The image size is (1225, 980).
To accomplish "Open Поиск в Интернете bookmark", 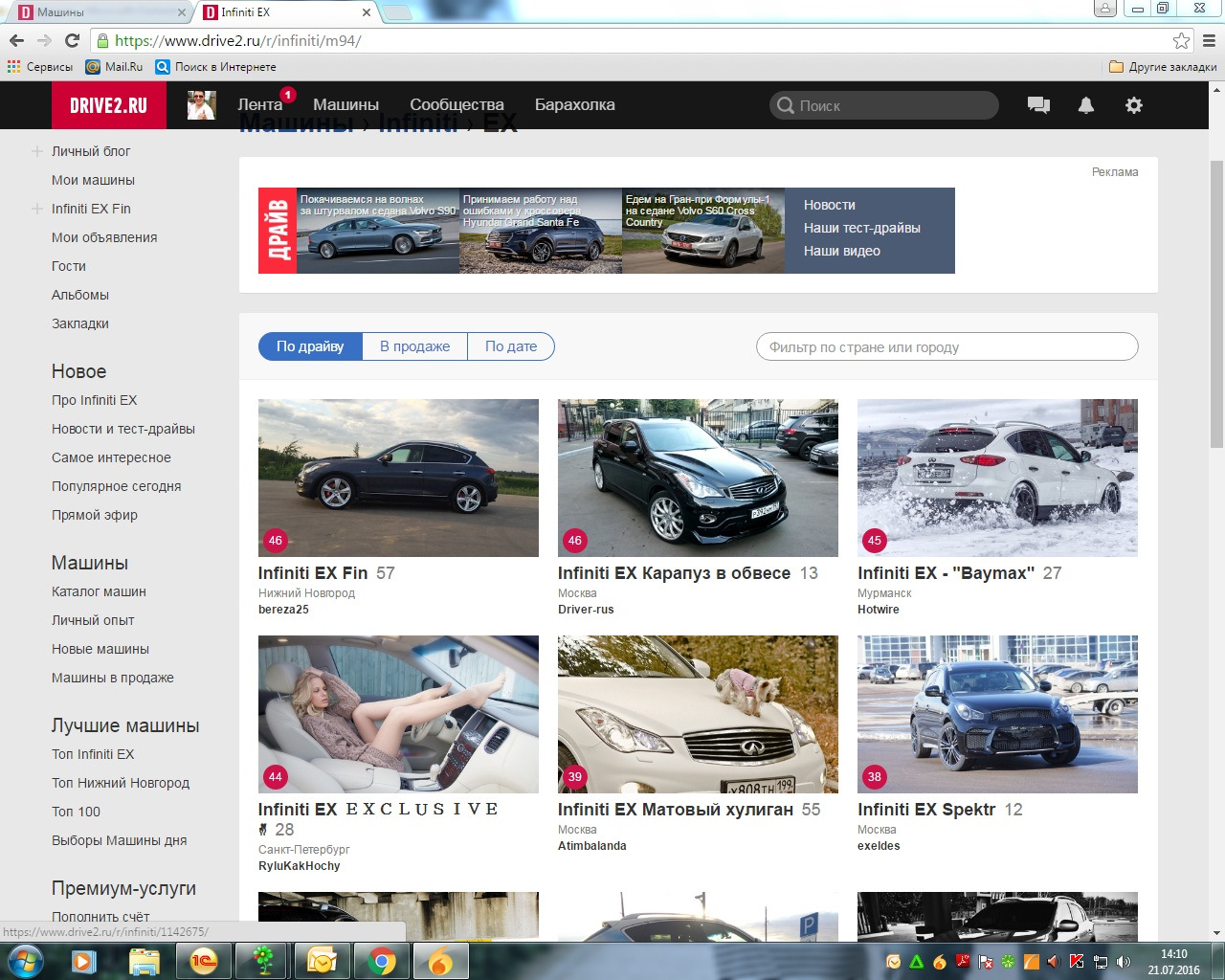I will 215,67.
